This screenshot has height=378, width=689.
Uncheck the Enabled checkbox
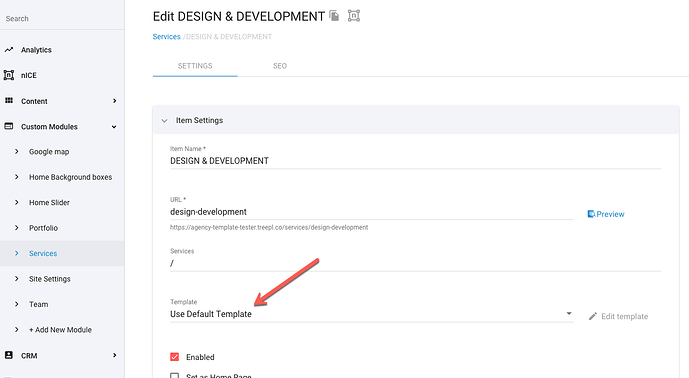[x=174, y=356]
